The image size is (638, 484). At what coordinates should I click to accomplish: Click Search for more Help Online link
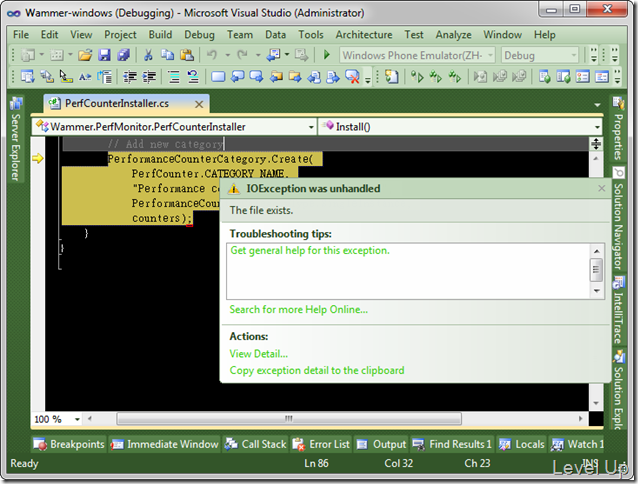click(x=299, y=310)
